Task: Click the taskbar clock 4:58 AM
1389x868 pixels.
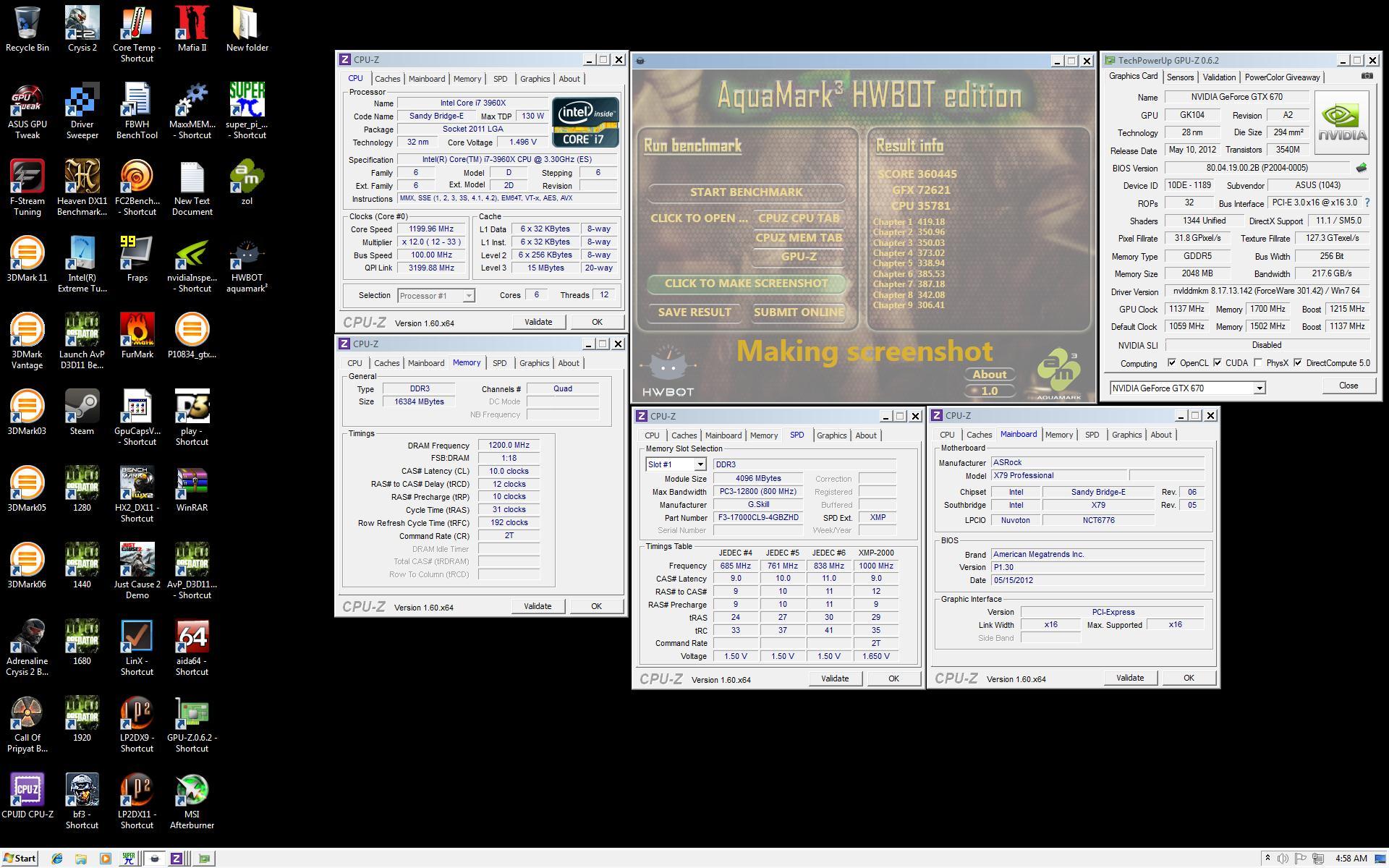Action: 1351,859
